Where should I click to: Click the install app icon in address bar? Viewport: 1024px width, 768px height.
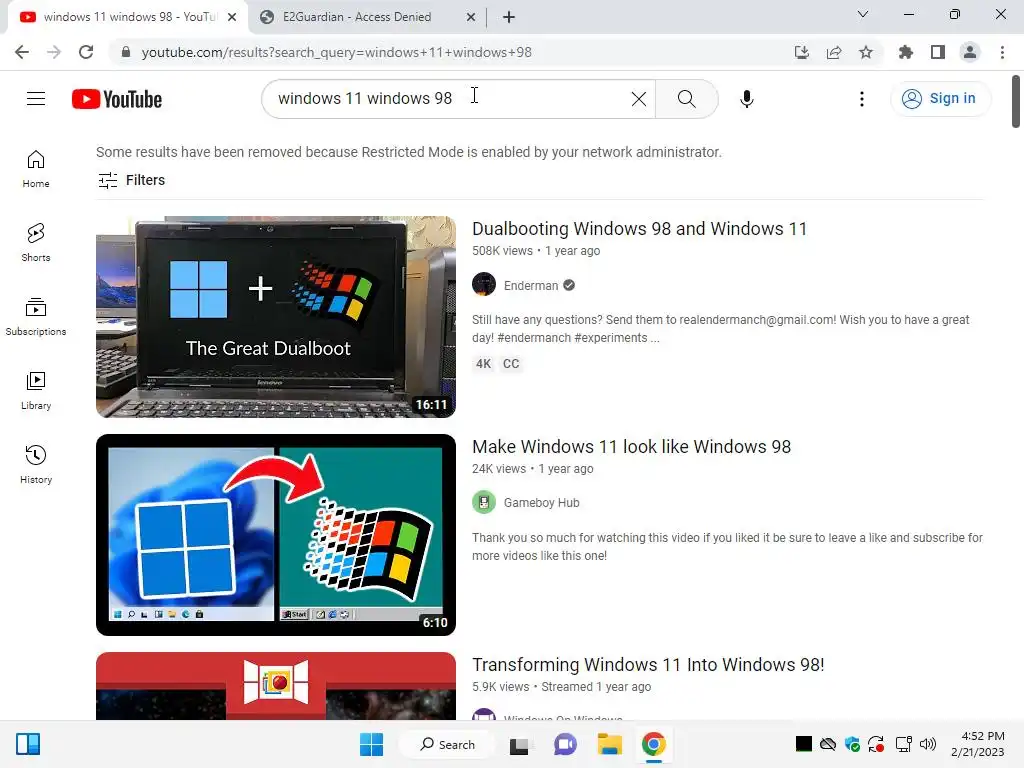(x=802, y=52)
